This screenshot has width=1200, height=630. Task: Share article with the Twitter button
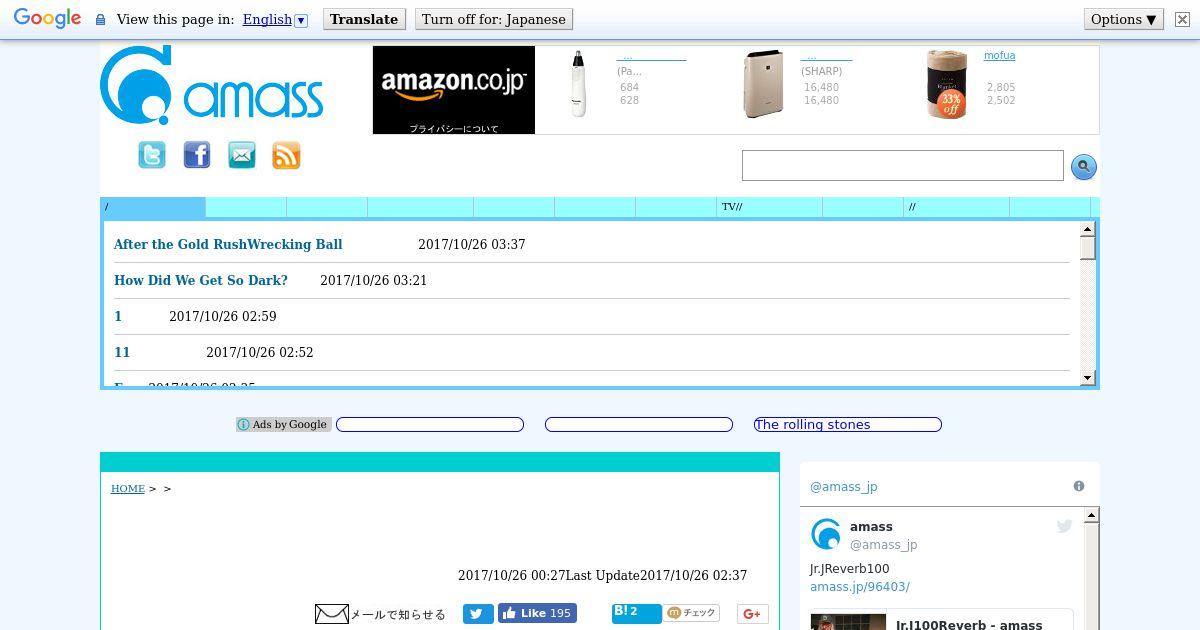[478, 614]
